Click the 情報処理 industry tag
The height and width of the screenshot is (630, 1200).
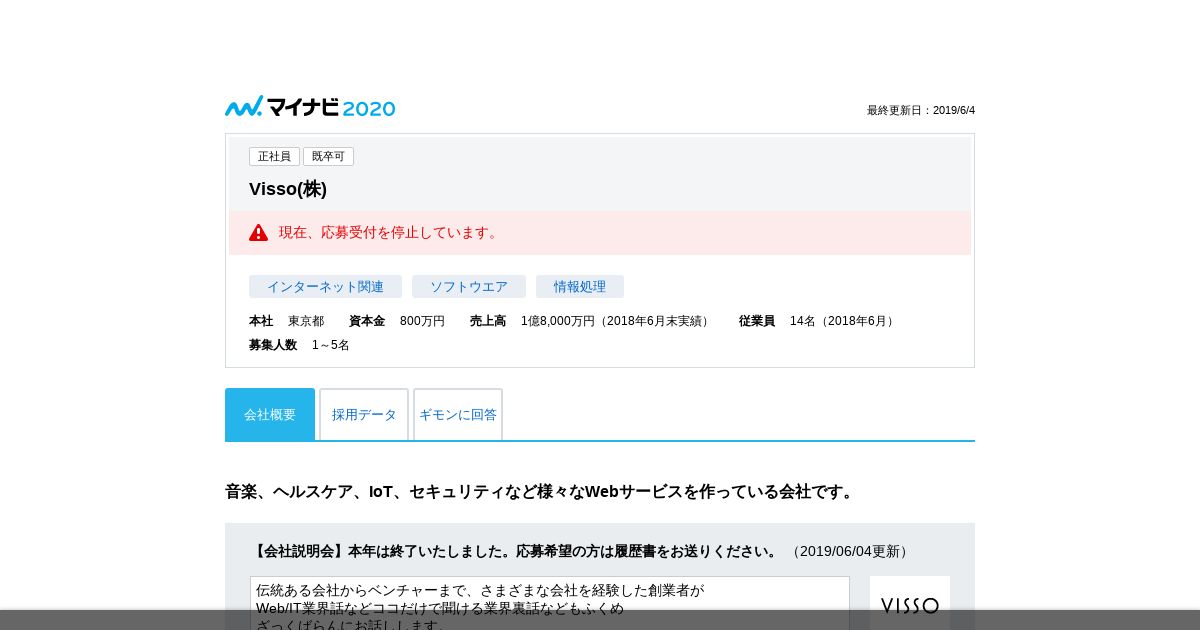coord(580,287)
